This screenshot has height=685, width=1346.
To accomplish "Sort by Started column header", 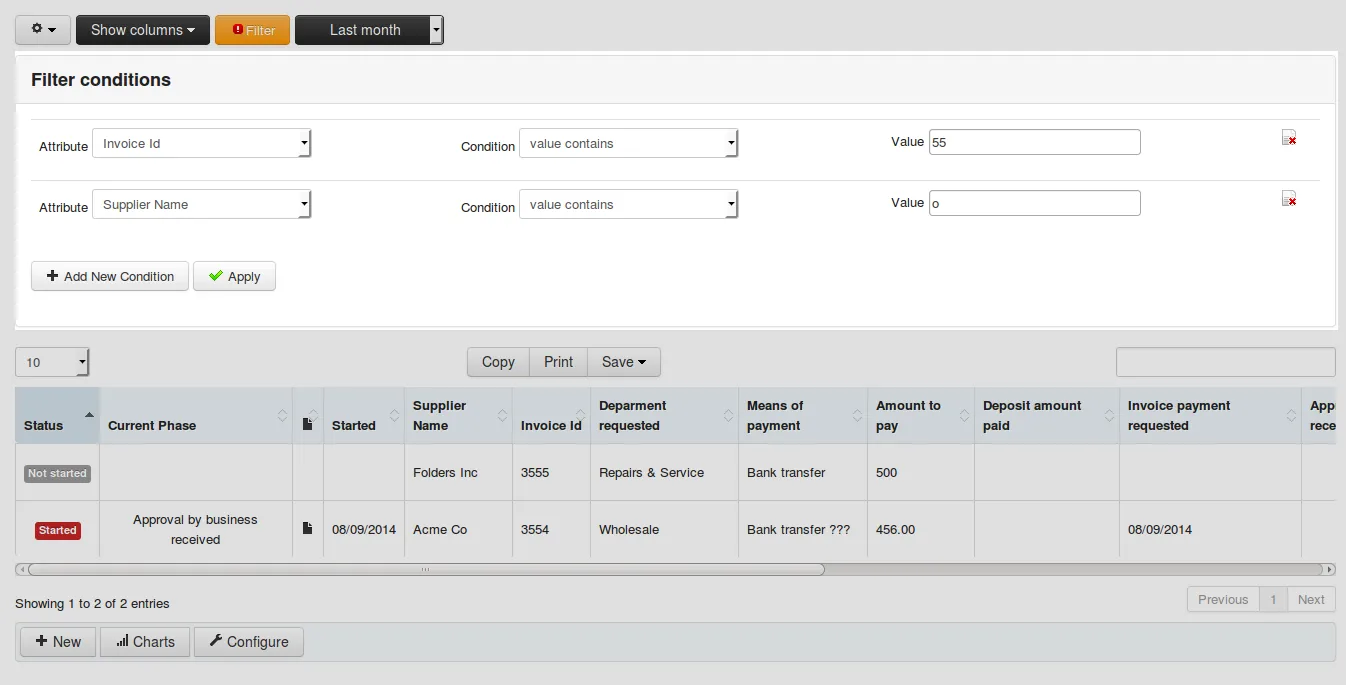I will (x=364, y=416).
